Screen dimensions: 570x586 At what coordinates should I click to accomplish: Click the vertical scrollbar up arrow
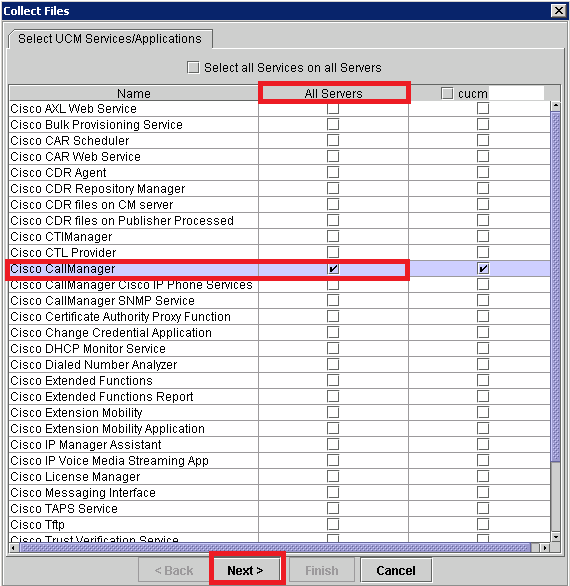[x=556, y=106]
